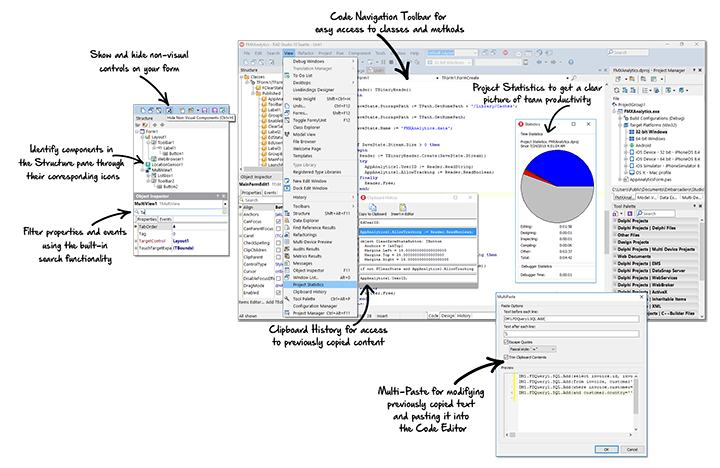Click the To-Do List icon in View menu
This screenshot has height=468, width=720.
click(x=287, y=75)
